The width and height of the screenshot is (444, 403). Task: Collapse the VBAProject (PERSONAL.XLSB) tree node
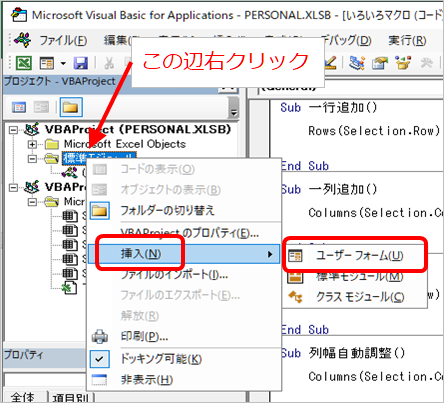pos(13,130)
